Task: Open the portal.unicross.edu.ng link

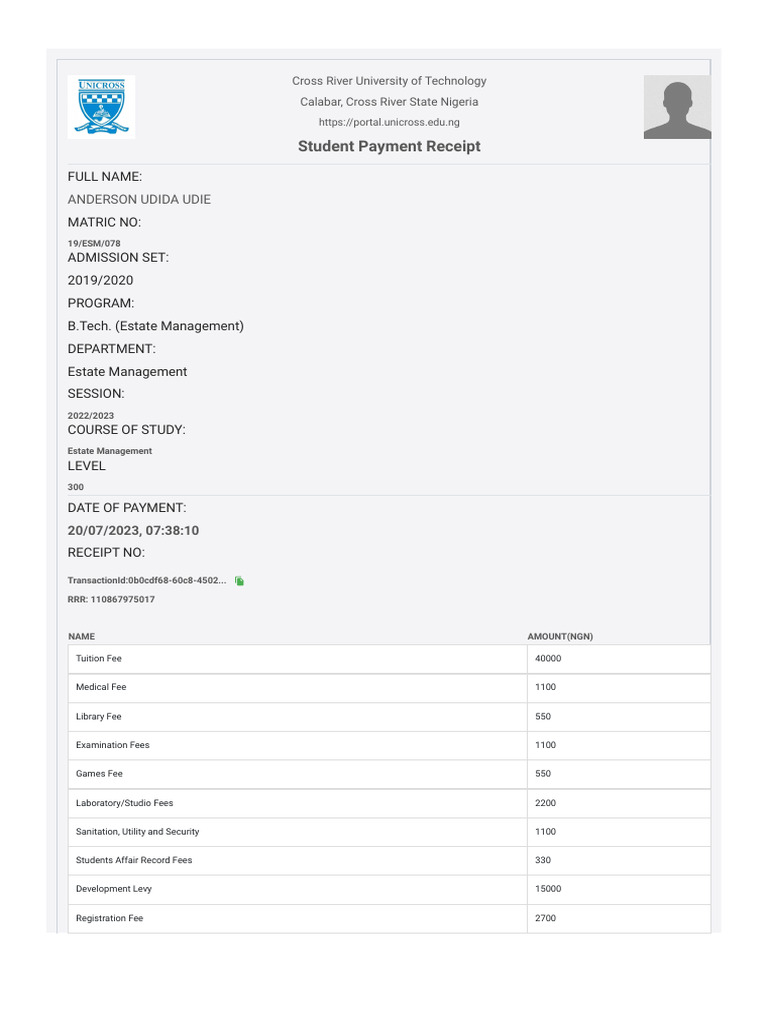Action: tap(389, 122)
